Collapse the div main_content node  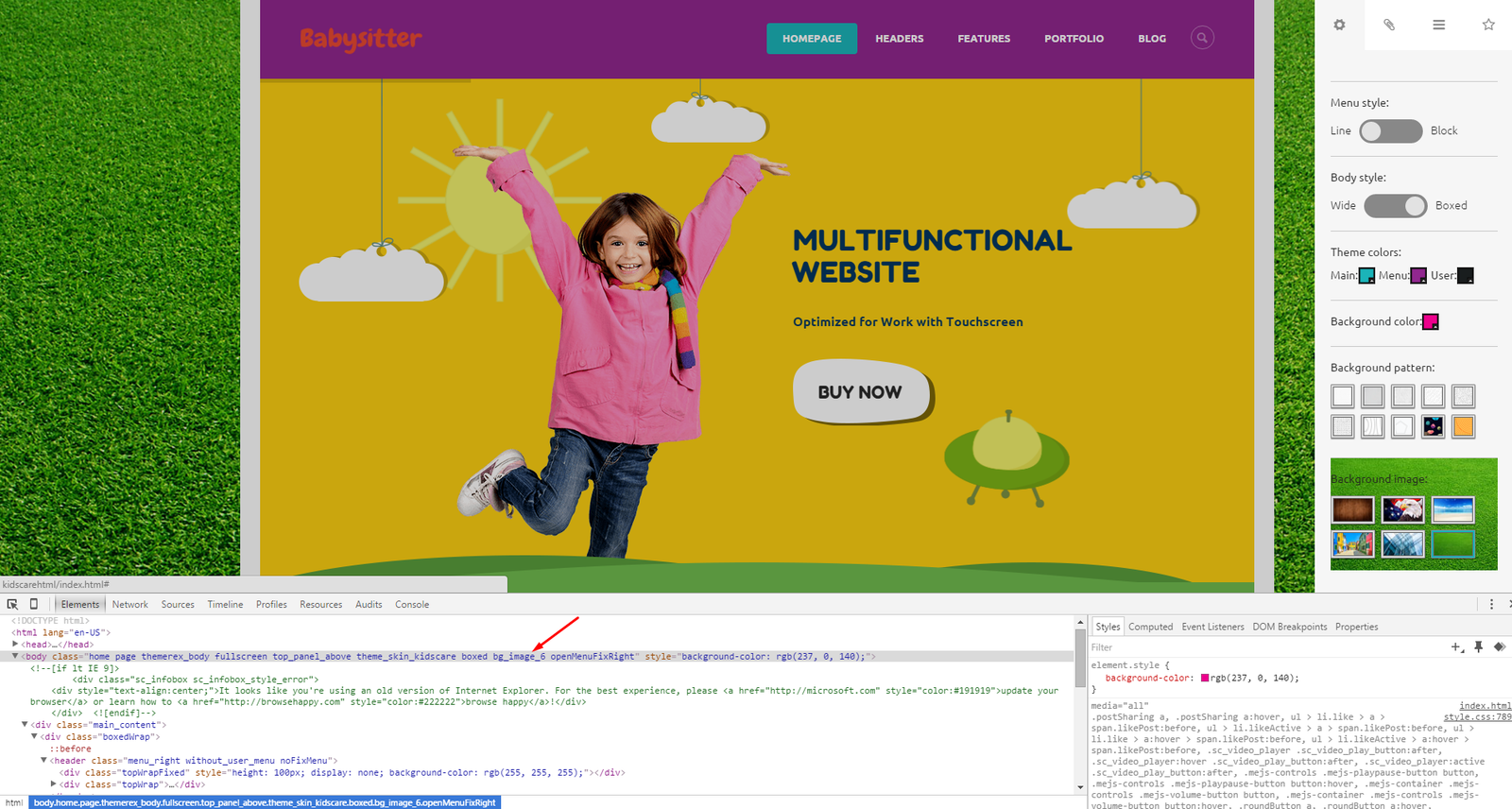click(25, 725)
